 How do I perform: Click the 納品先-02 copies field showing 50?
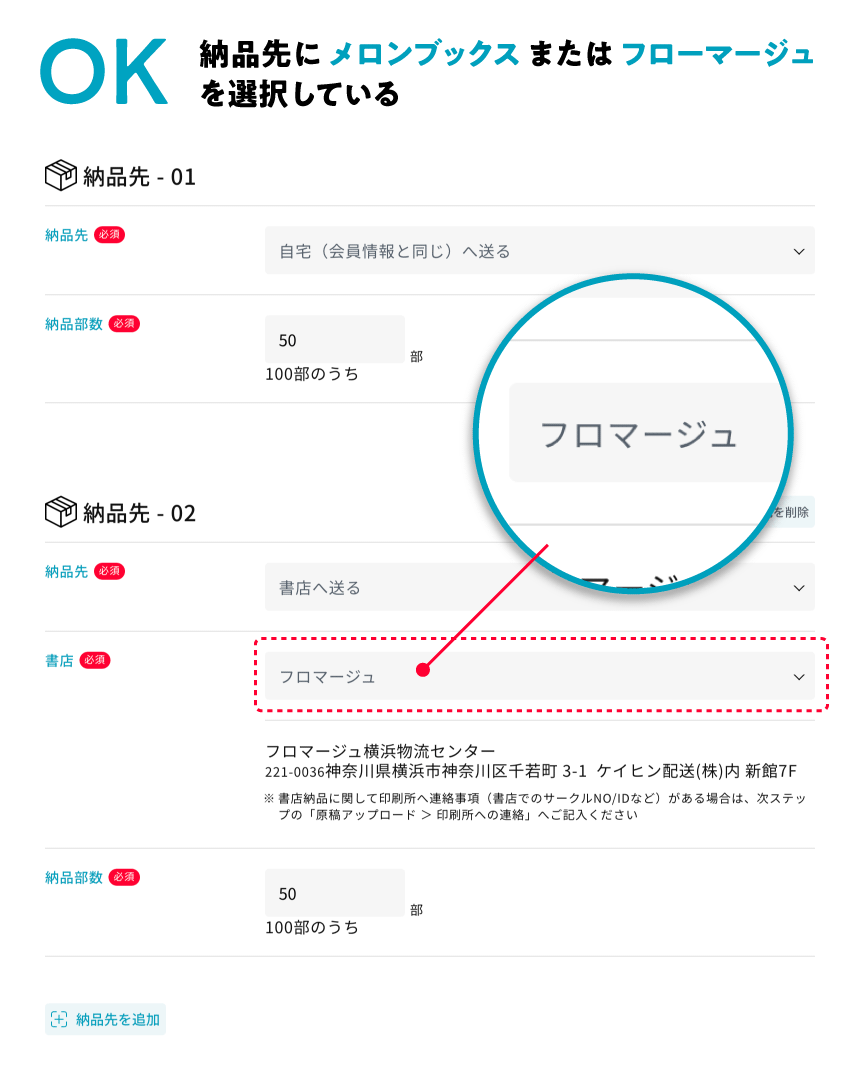334,893
